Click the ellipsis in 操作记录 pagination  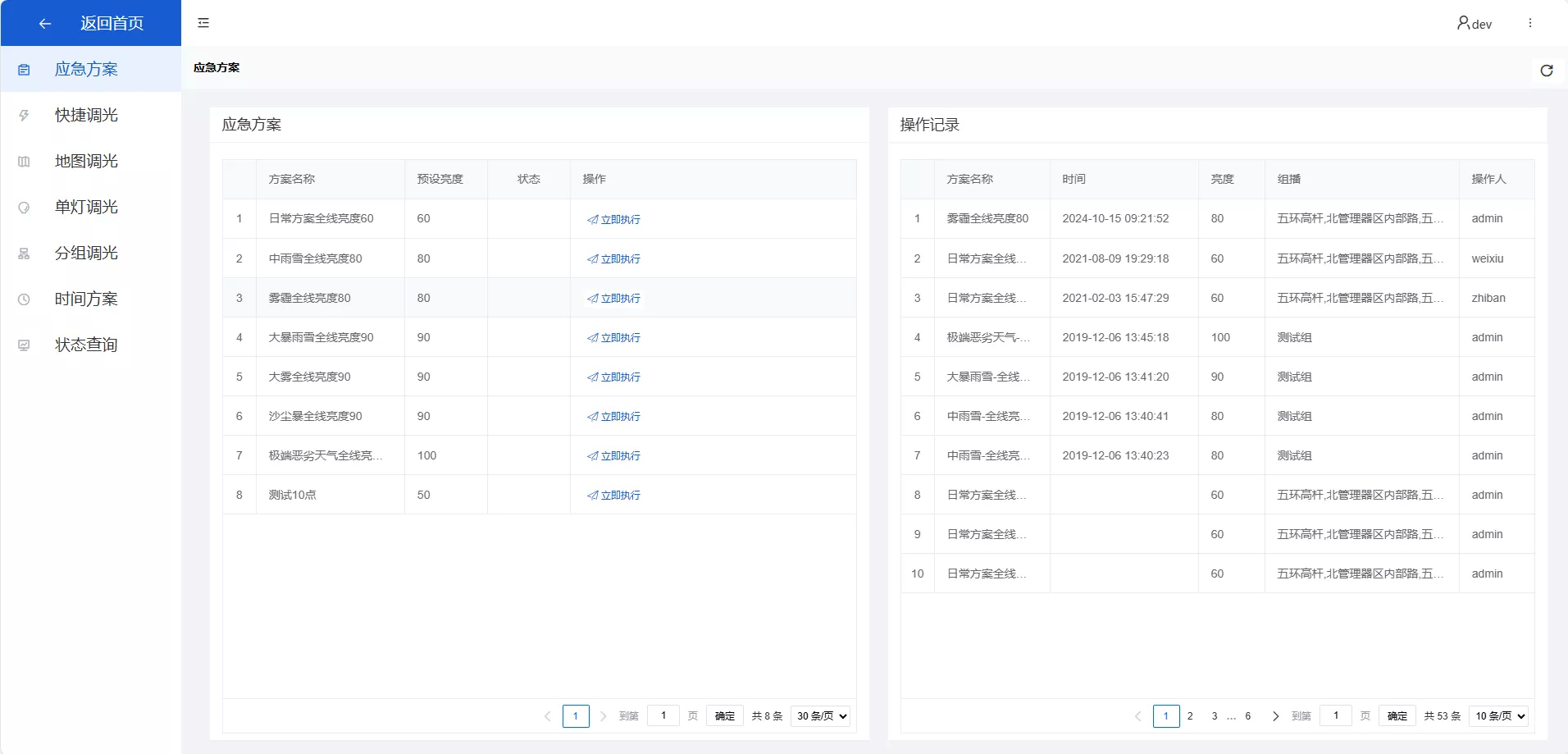pos(1232,716)
